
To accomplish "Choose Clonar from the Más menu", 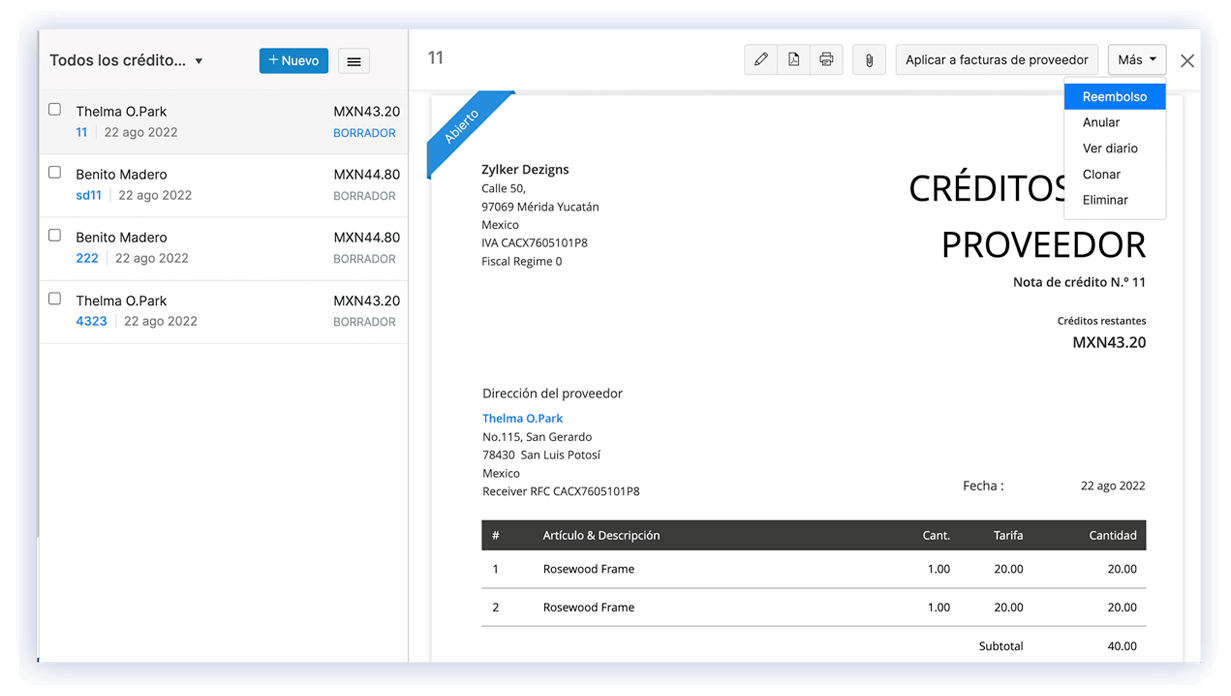I will click(1101, 174).
